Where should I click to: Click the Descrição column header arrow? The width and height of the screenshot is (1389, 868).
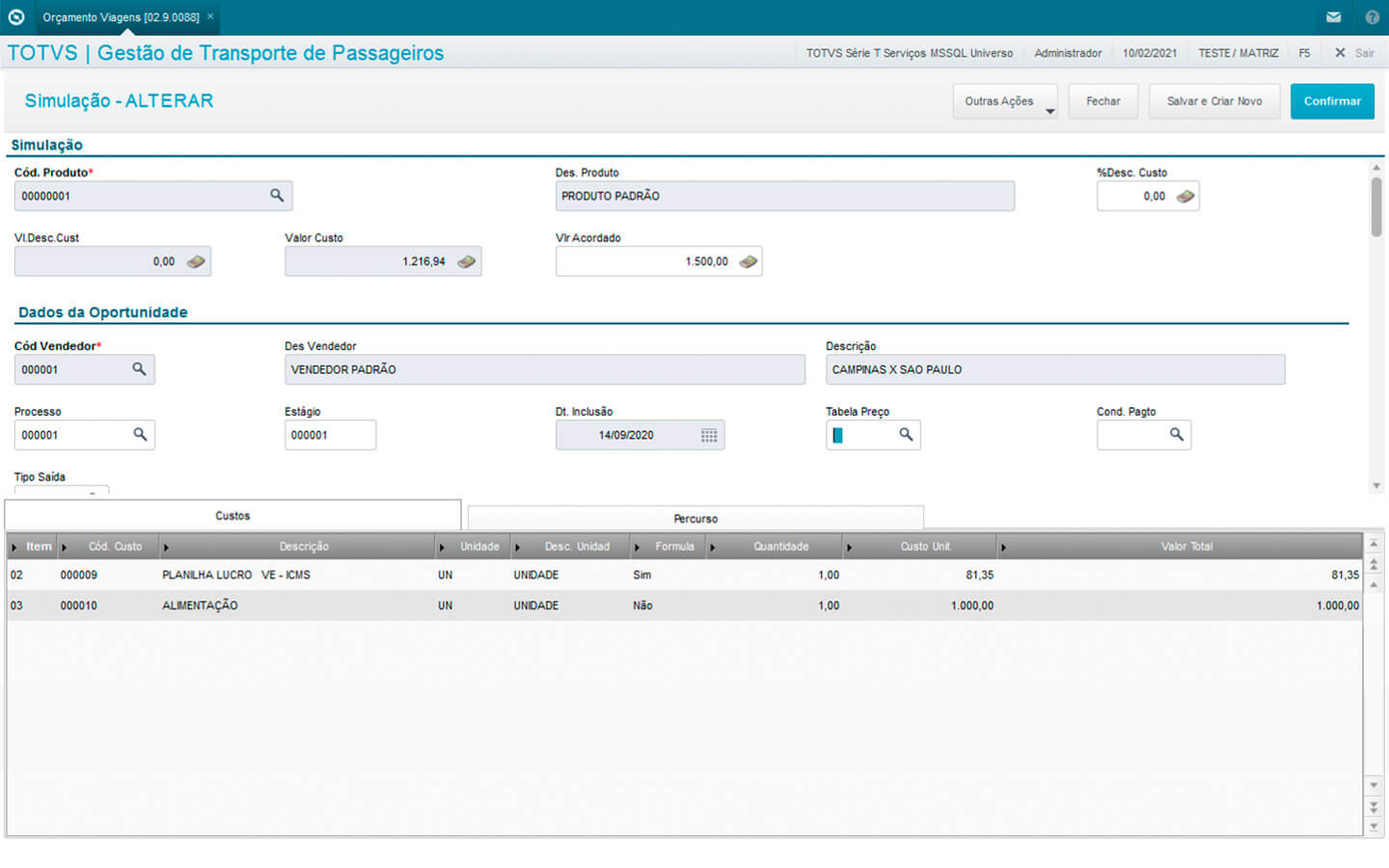[166, 547]
